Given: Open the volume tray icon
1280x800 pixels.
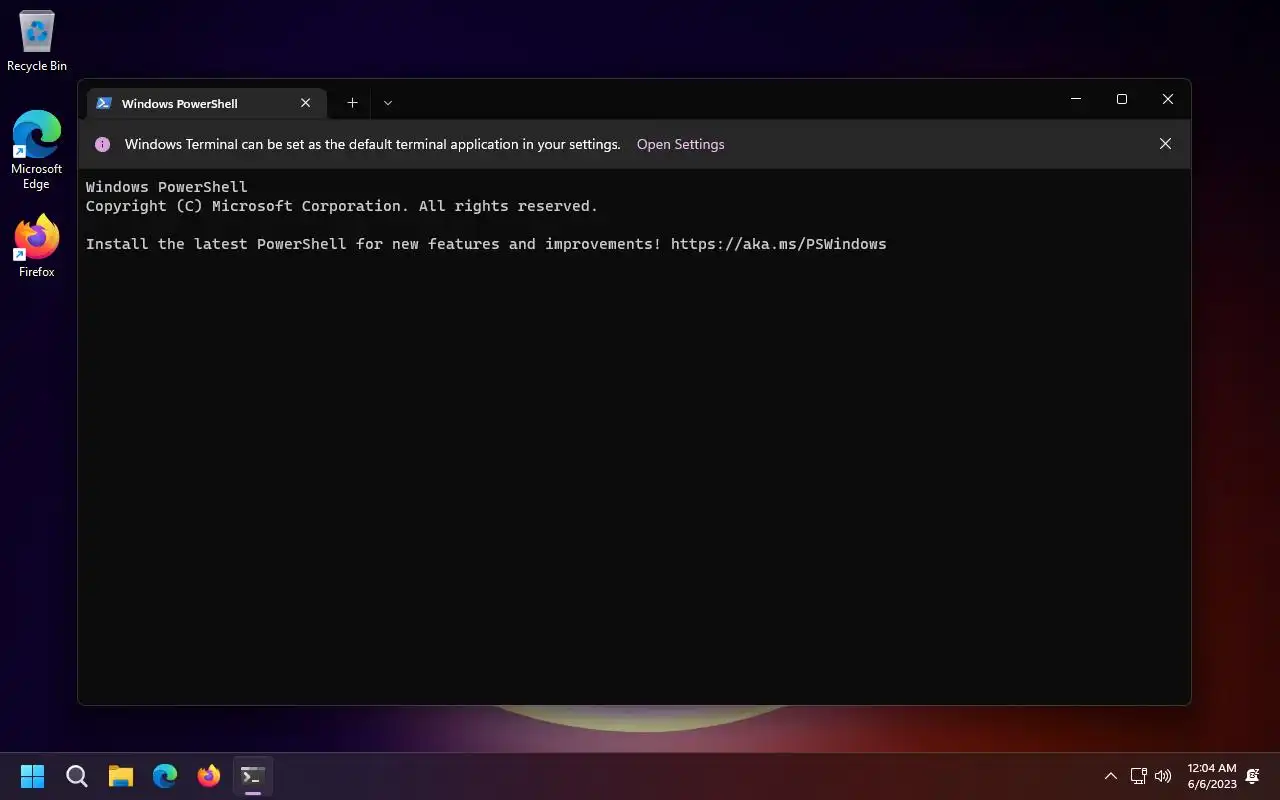Looking at the screenshot, I should pyautogui.click(x=1163, y=776).
